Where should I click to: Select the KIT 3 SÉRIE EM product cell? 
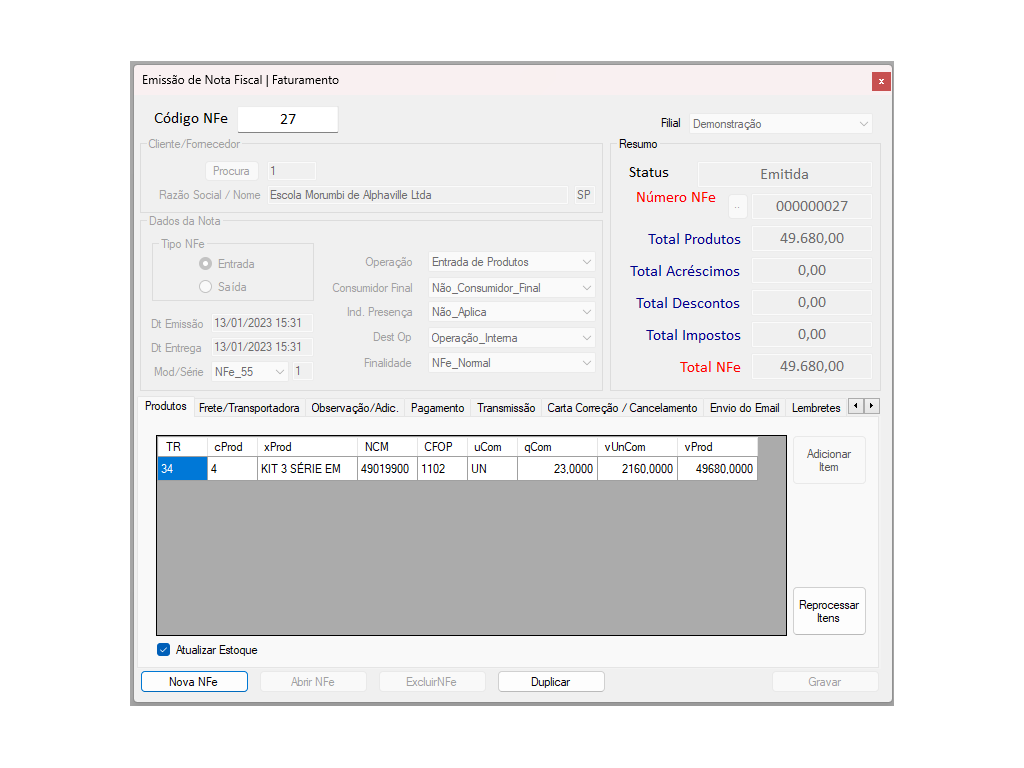point(307,469)
